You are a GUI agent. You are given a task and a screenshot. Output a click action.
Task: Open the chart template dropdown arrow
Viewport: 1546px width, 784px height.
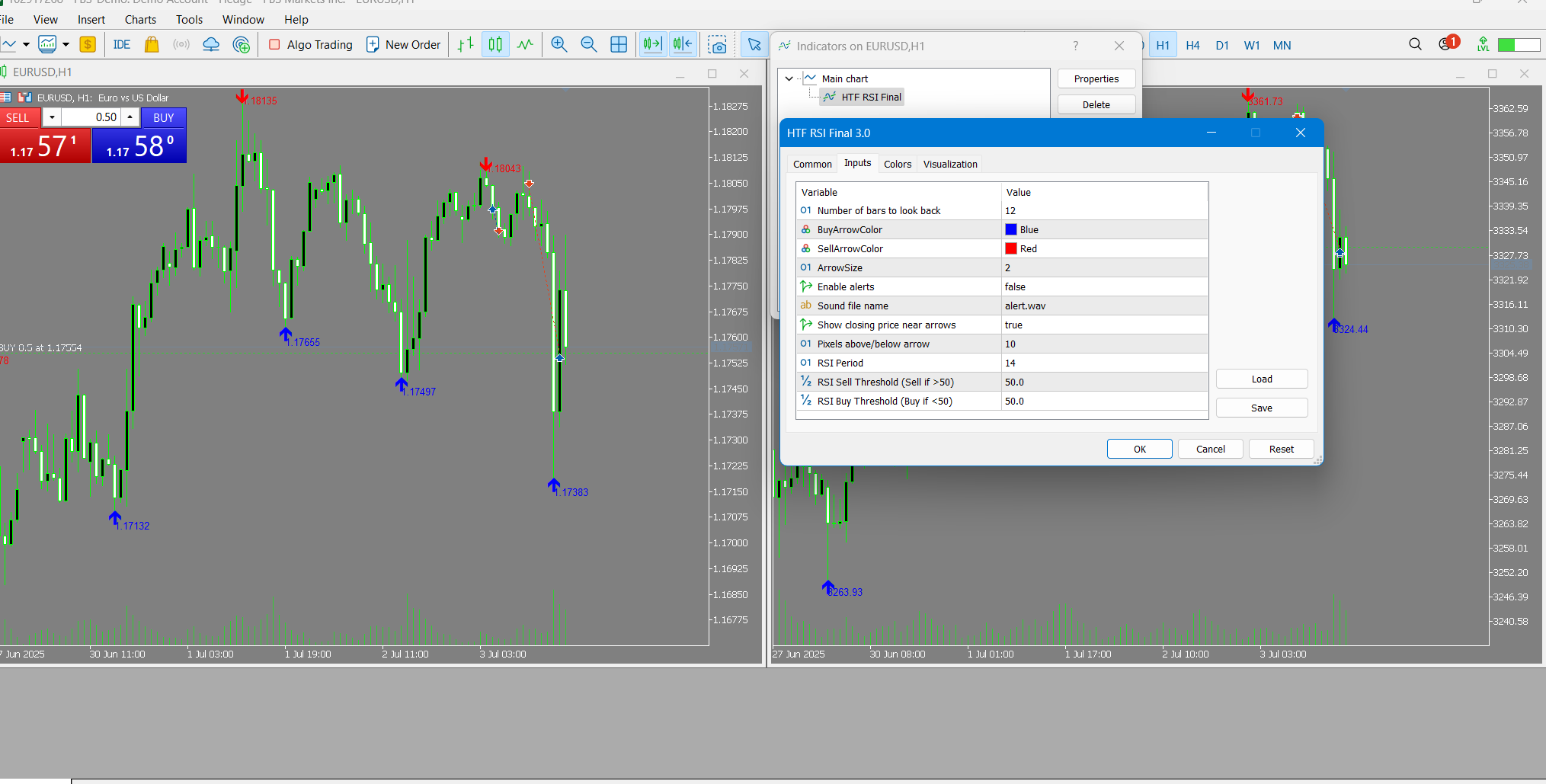(x=66, y=45)
